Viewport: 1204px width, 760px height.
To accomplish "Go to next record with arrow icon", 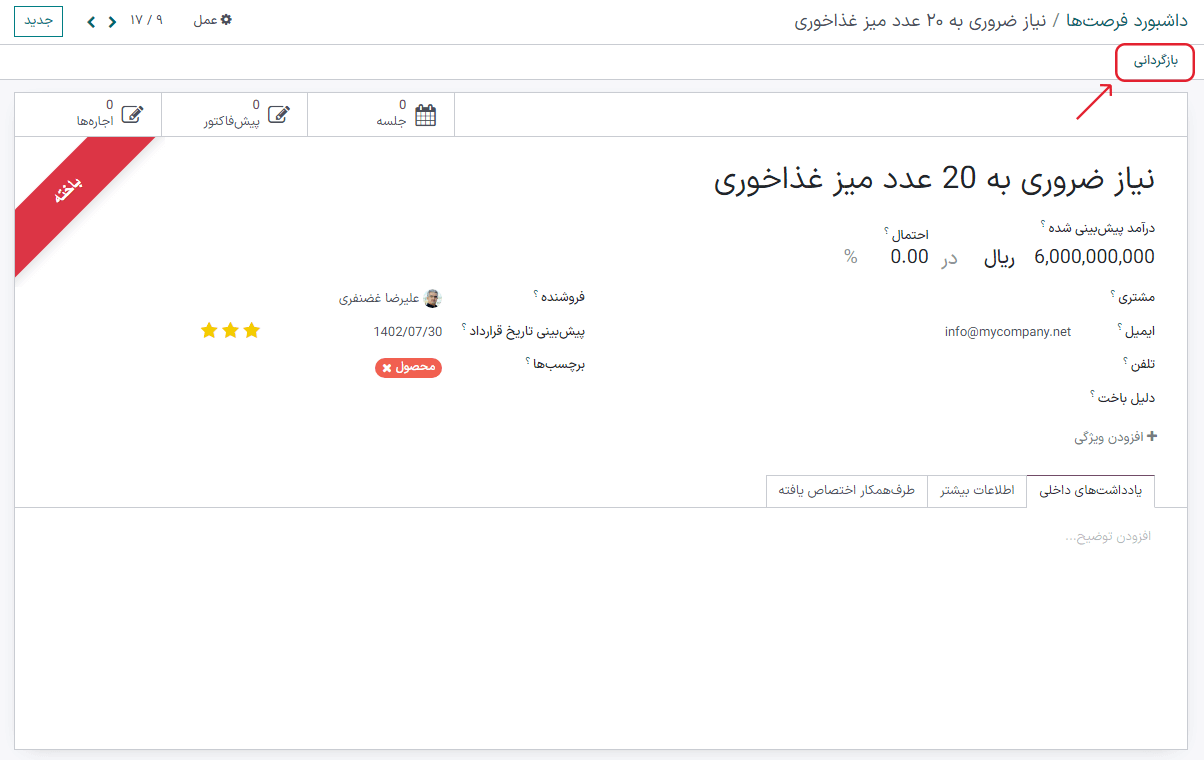I will click(x=91, y=20).
